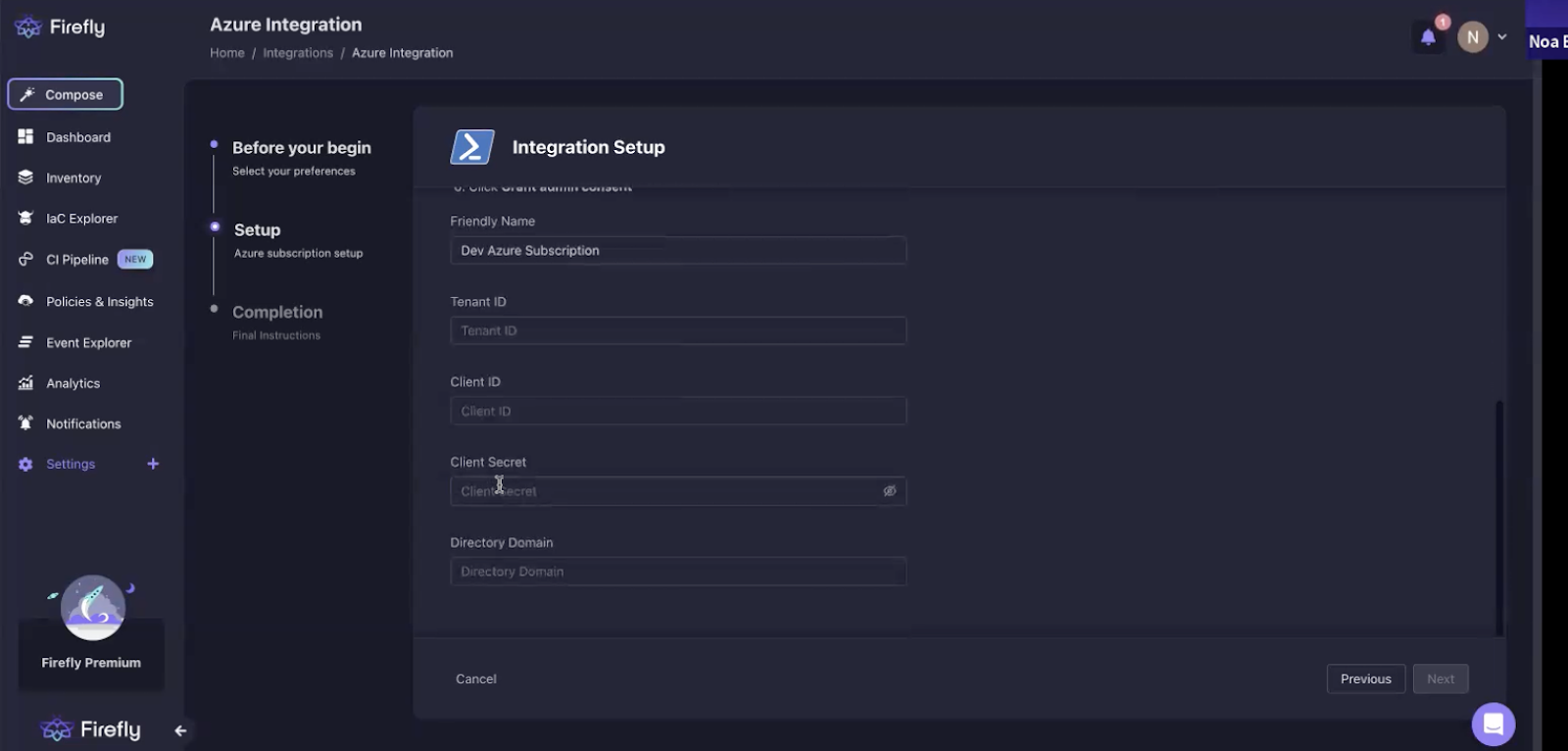The height and width of the screenshot is (751, 1568).
Task: Open Settings in the sidebar
Action: [71, 464]
